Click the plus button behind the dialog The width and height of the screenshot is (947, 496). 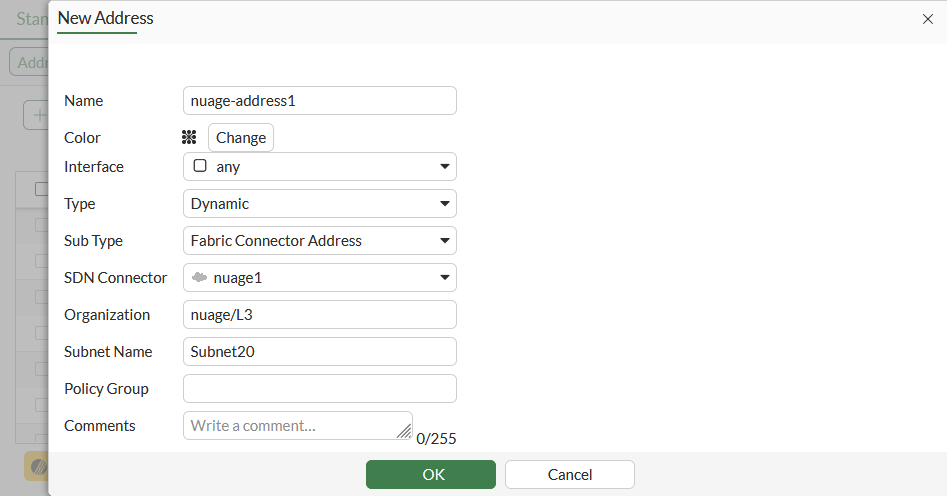[x=38, y=115]
